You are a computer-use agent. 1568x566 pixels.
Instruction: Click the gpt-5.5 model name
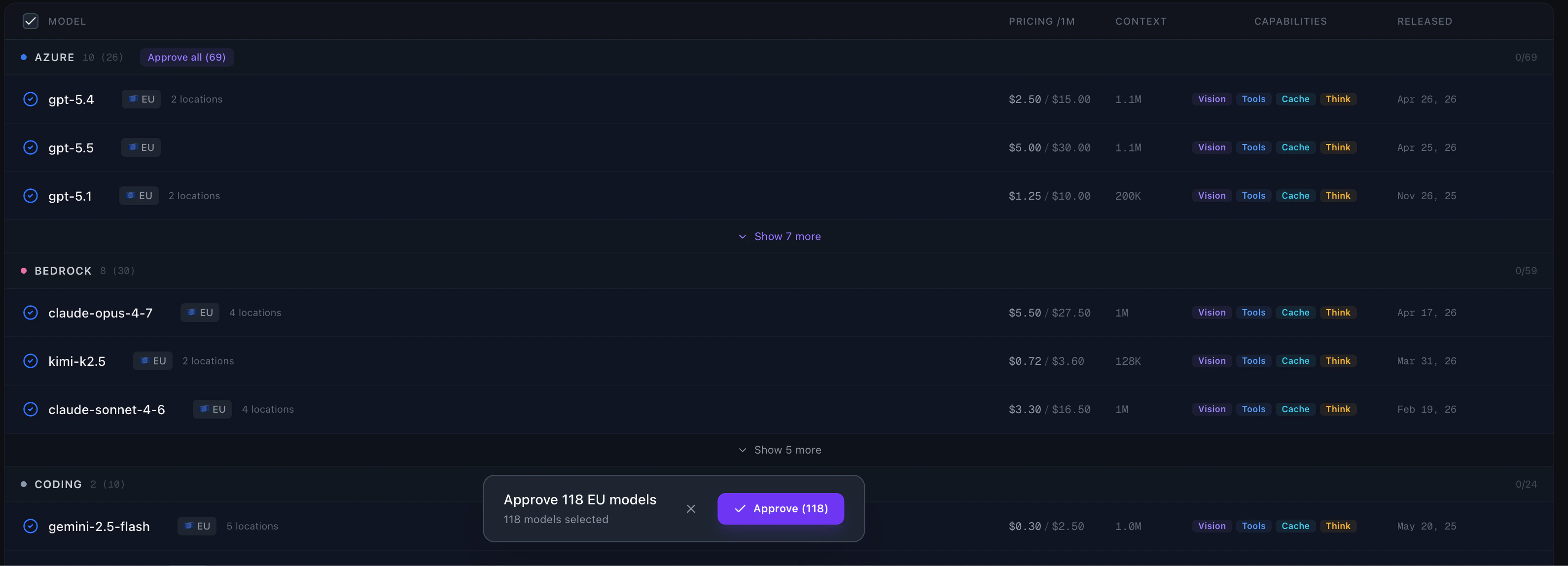tap(71, 147)
